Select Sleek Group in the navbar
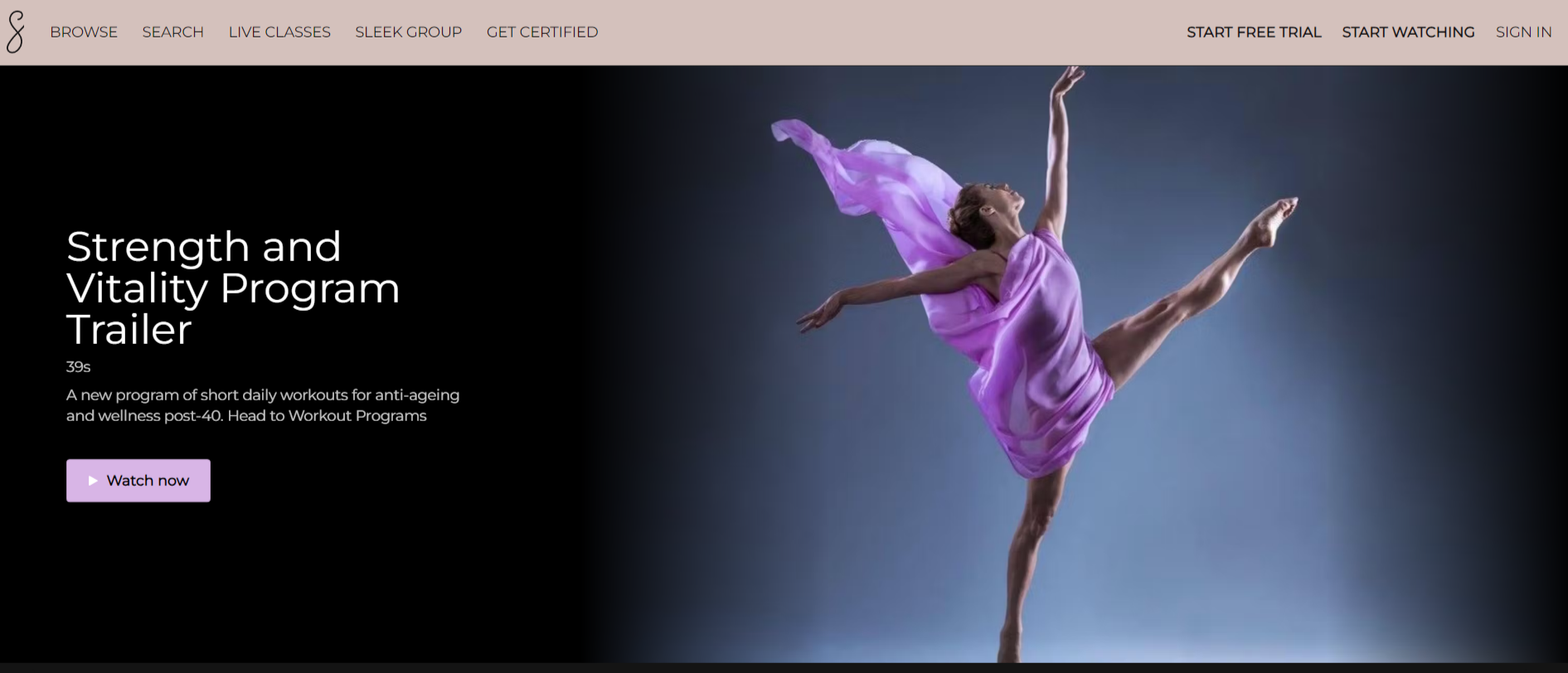1568x673 pixels. pos(408,32)
